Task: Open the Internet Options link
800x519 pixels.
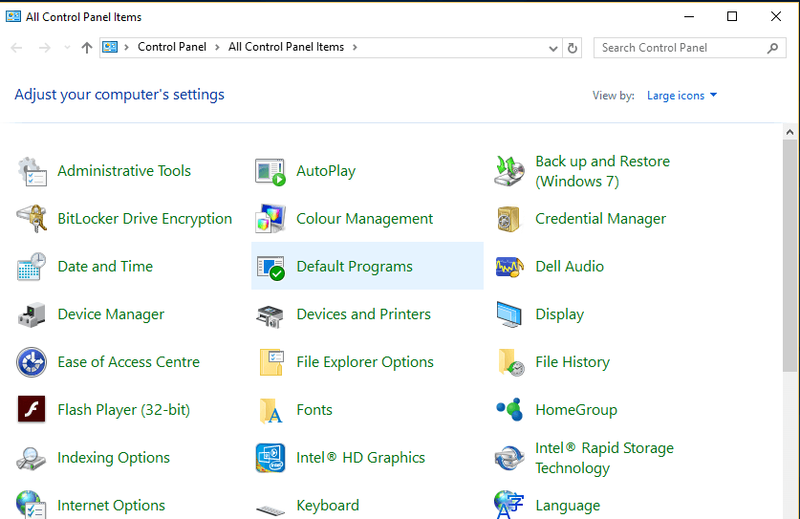Action: (111, 505)
